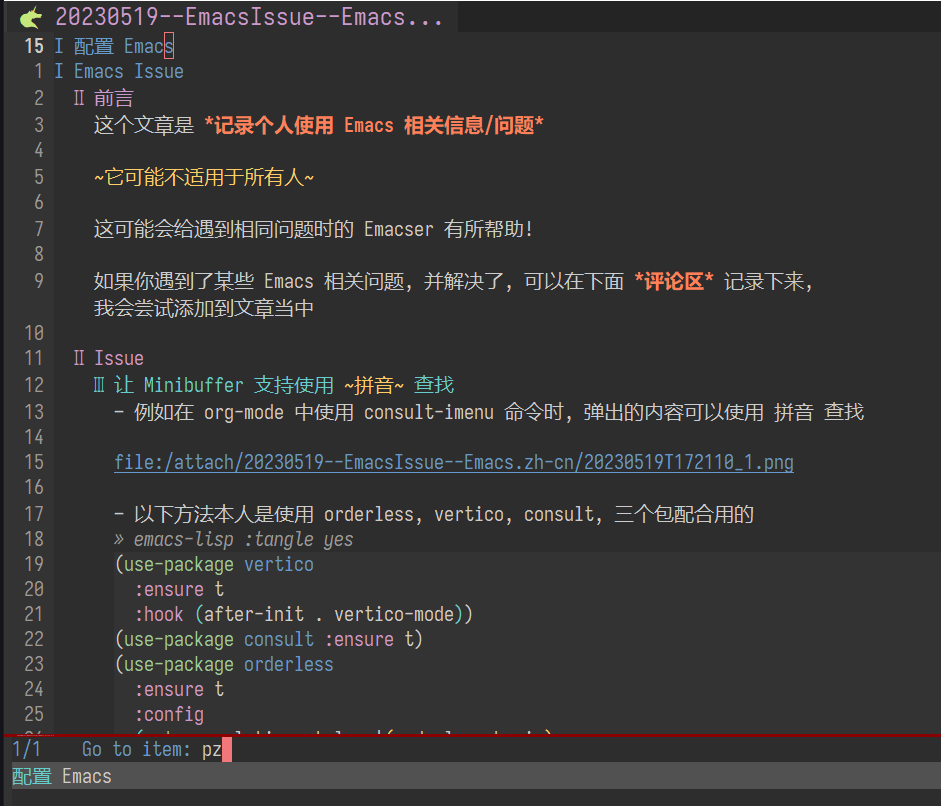Click the "~拼音~" text in heading
Image resolution: width=941 pixels, height=806 pixels.
pos(374,385)
